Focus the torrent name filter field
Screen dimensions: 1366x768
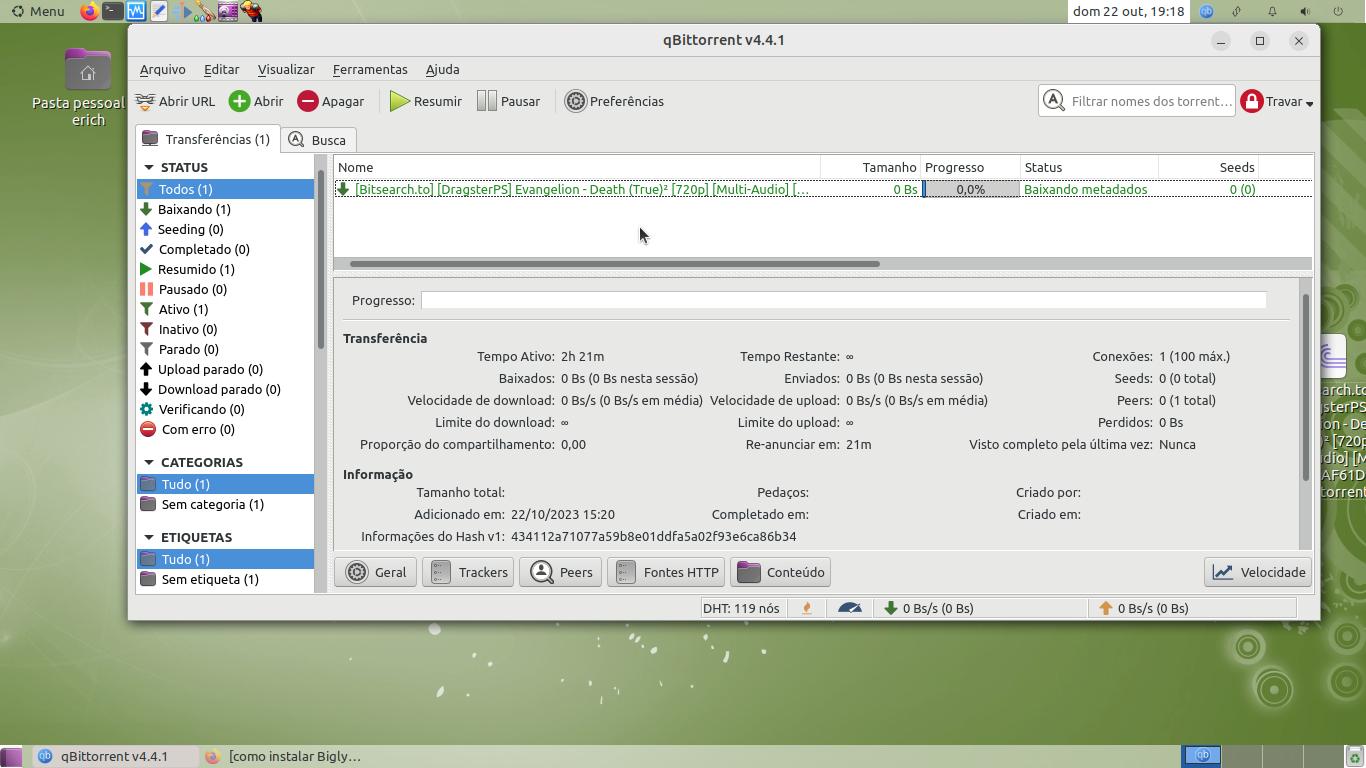point(1150,101)
